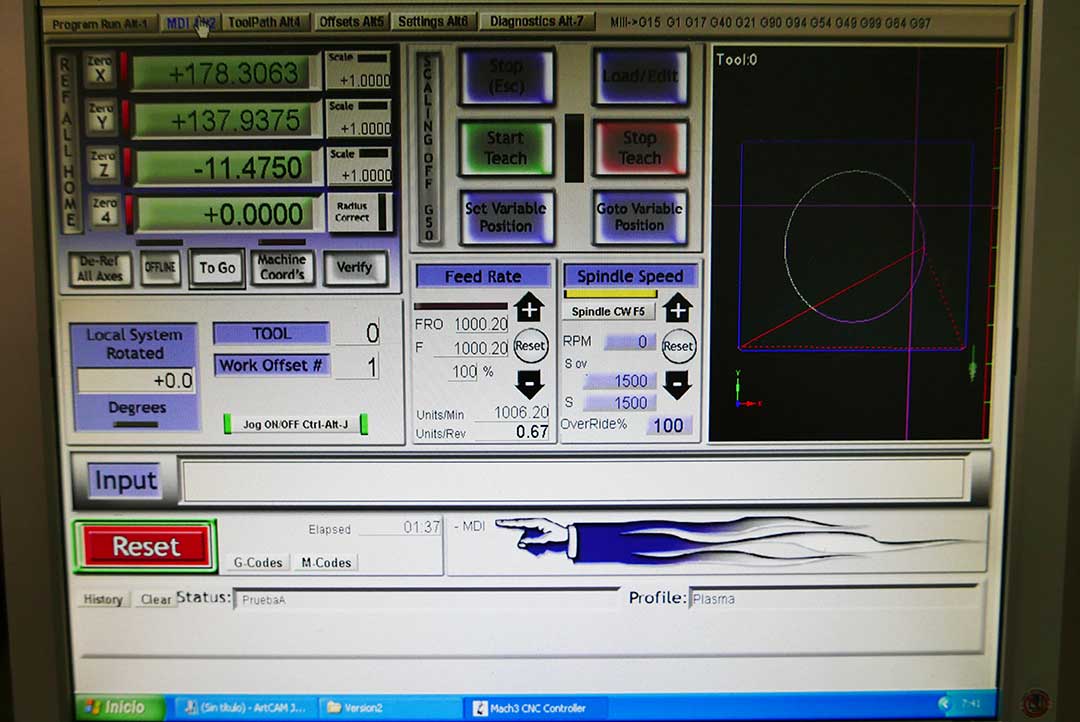Zero the X axis
Viewport: 1080px width, 722px height.
pos(100,70)
